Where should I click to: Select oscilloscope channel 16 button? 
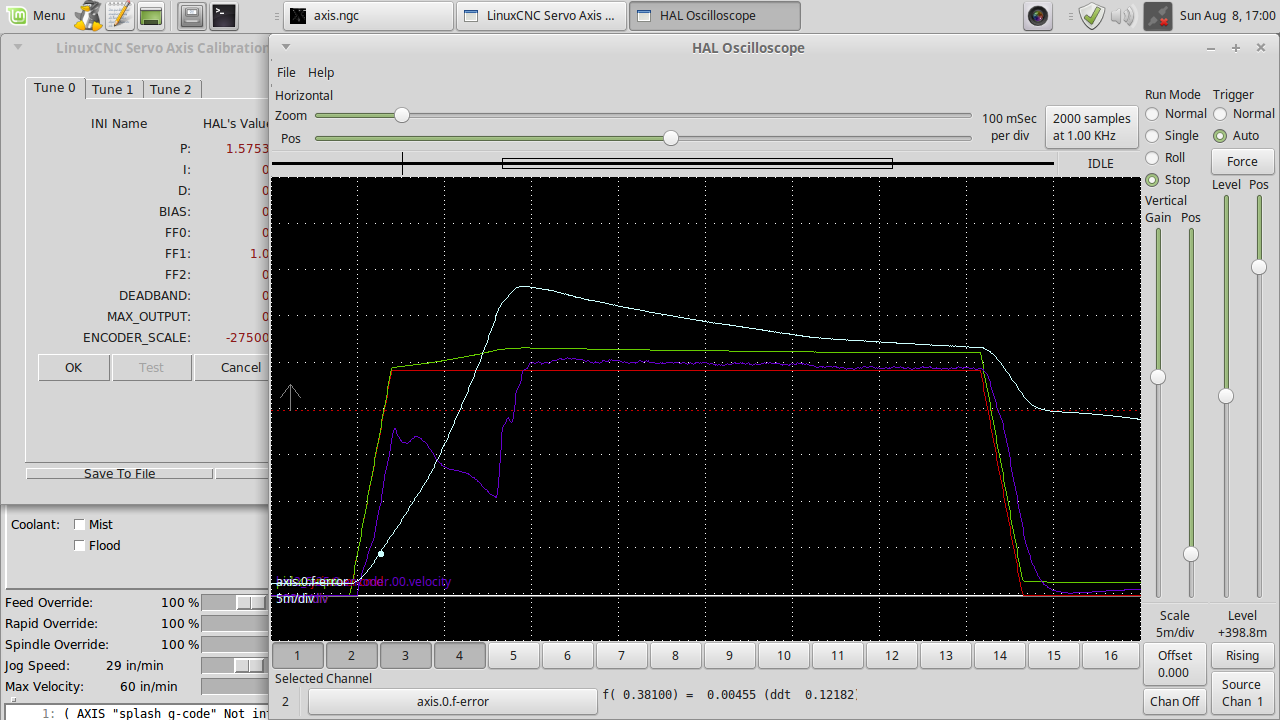1111,656
